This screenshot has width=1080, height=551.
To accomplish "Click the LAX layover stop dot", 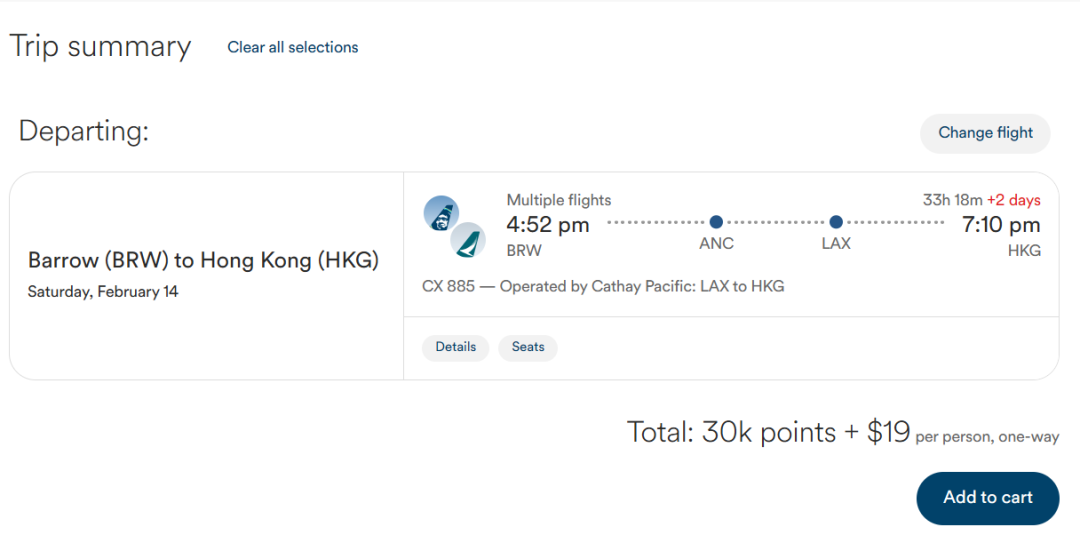I will click(x=836, y=222).
